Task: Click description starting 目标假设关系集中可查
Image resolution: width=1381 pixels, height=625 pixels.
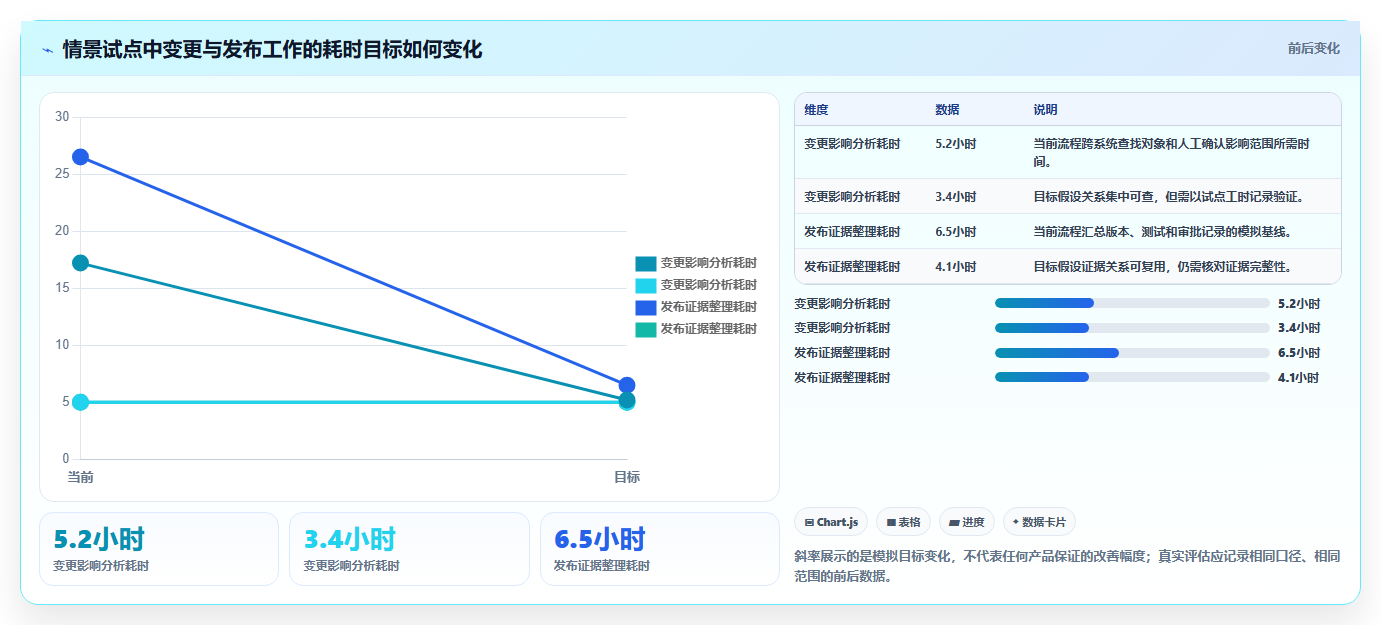Action: [1168, 197]
